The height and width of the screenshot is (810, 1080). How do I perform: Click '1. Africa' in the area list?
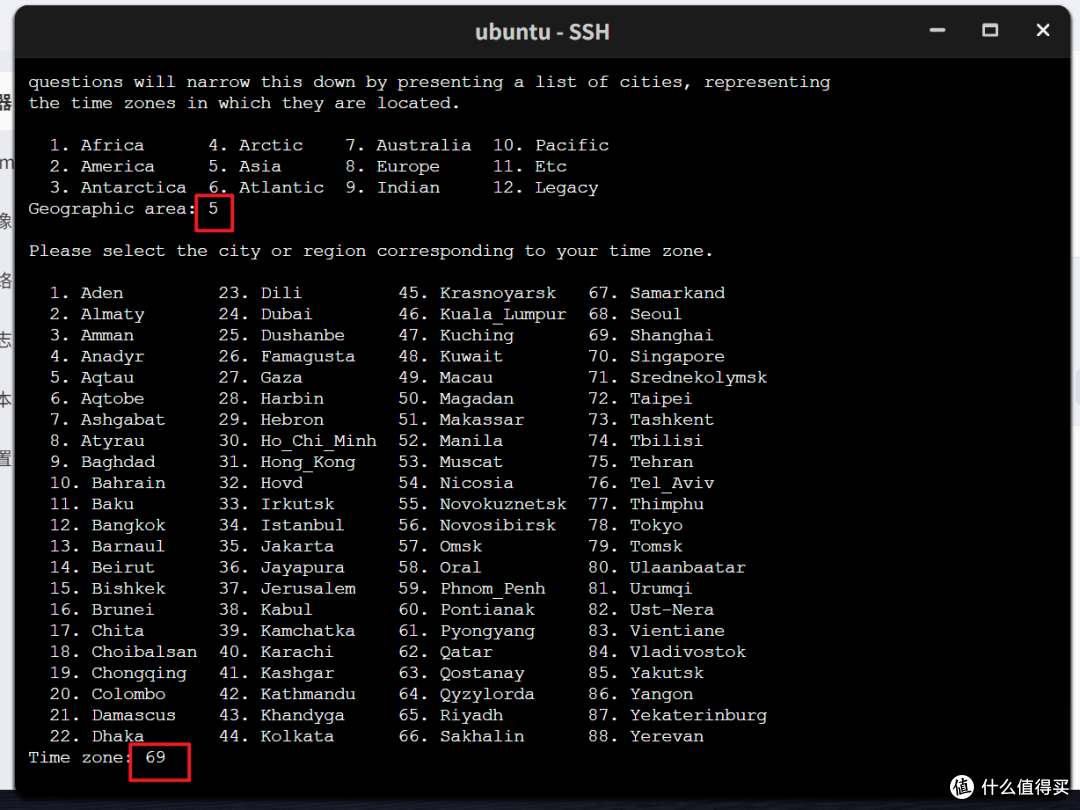click(96, 145)
